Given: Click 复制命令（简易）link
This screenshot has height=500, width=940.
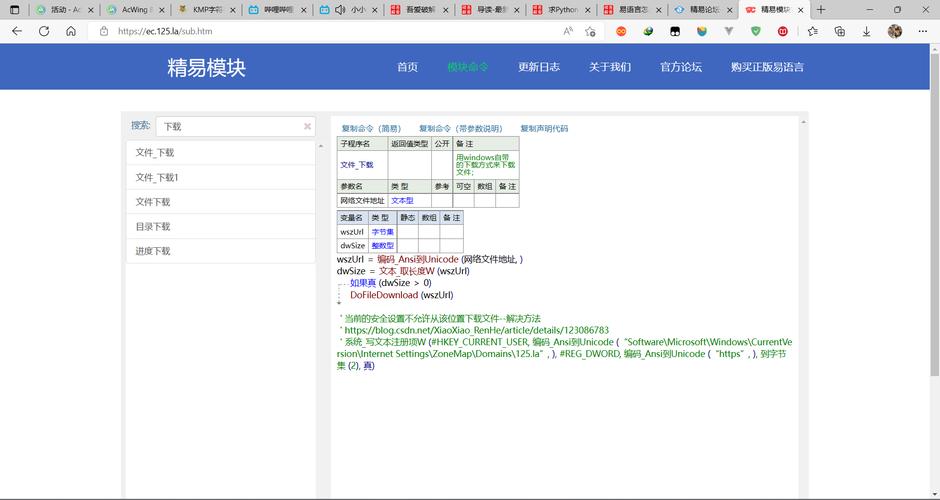Looking at the screenshot, I should tap(371, 129).
